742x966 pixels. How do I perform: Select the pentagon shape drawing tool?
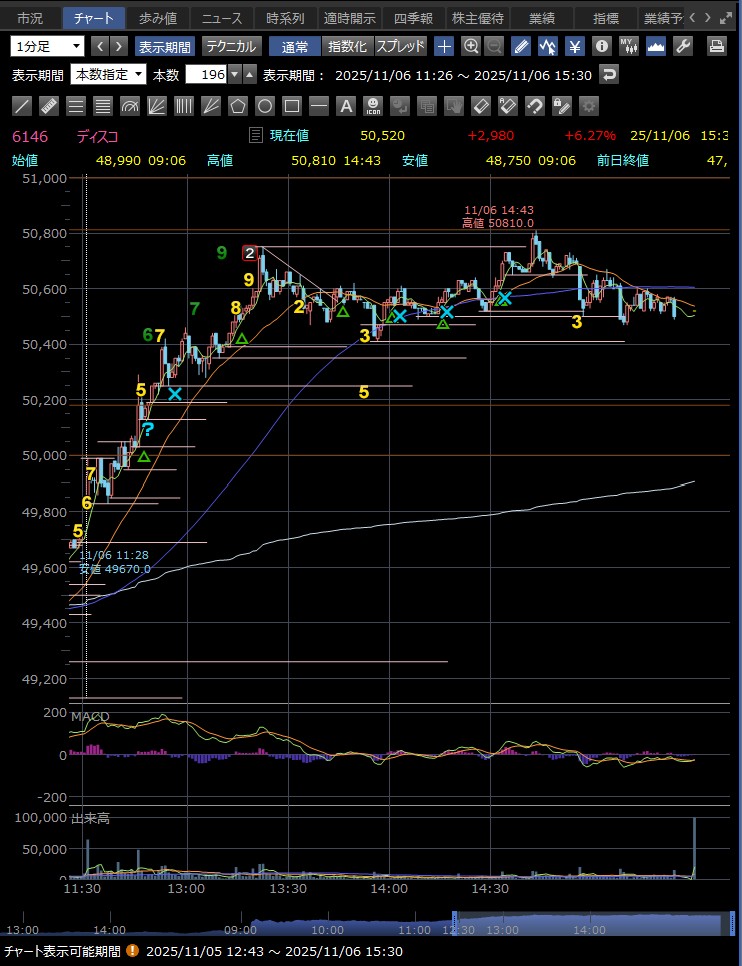click(237, 106)
